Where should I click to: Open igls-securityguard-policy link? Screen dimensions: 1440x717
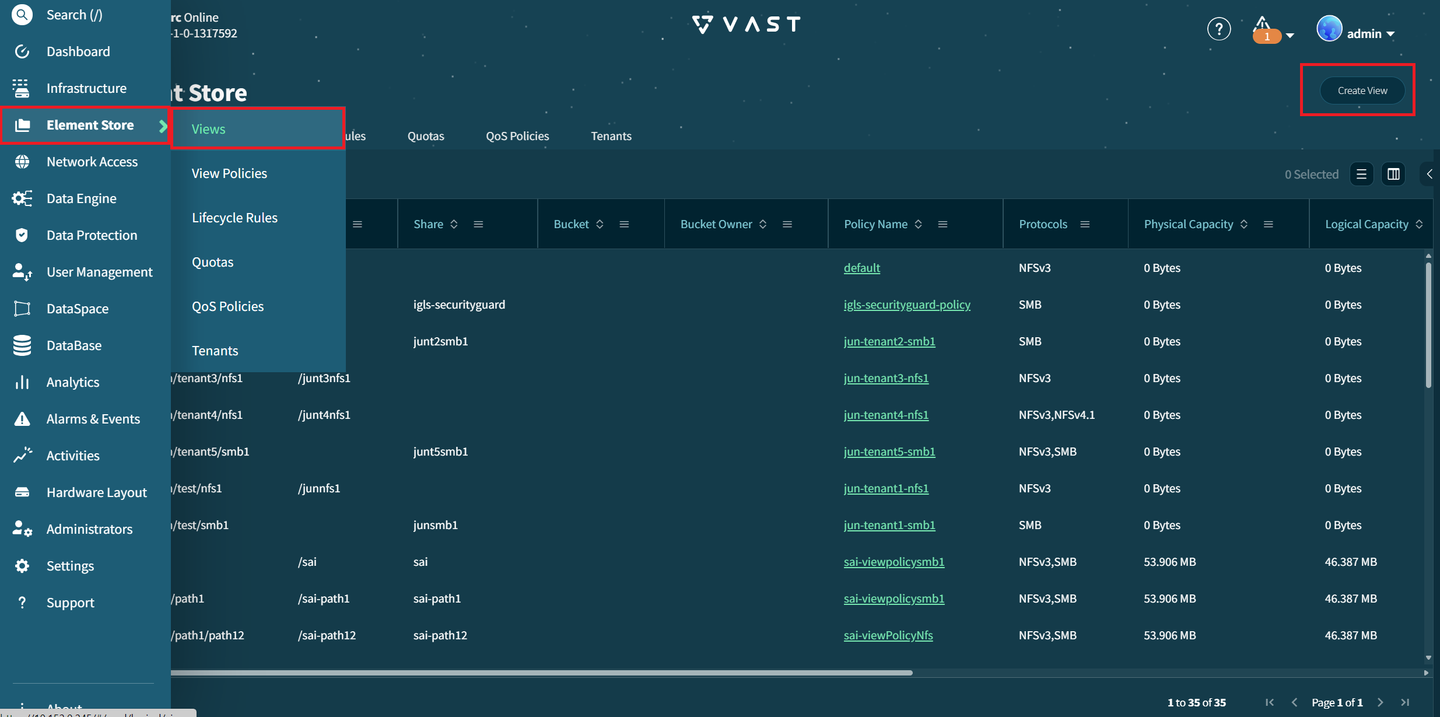[x=907, y=305]
